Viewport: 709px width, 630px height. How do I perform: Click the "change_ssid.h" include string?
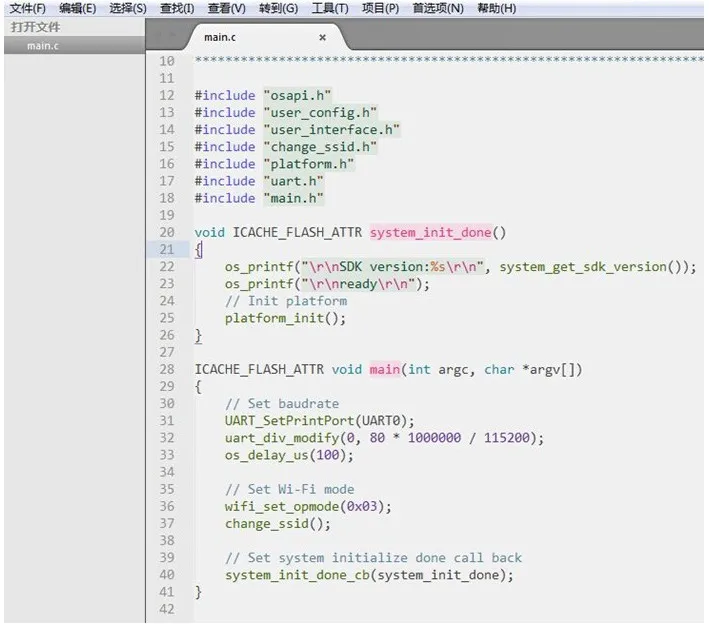[320, 147]
